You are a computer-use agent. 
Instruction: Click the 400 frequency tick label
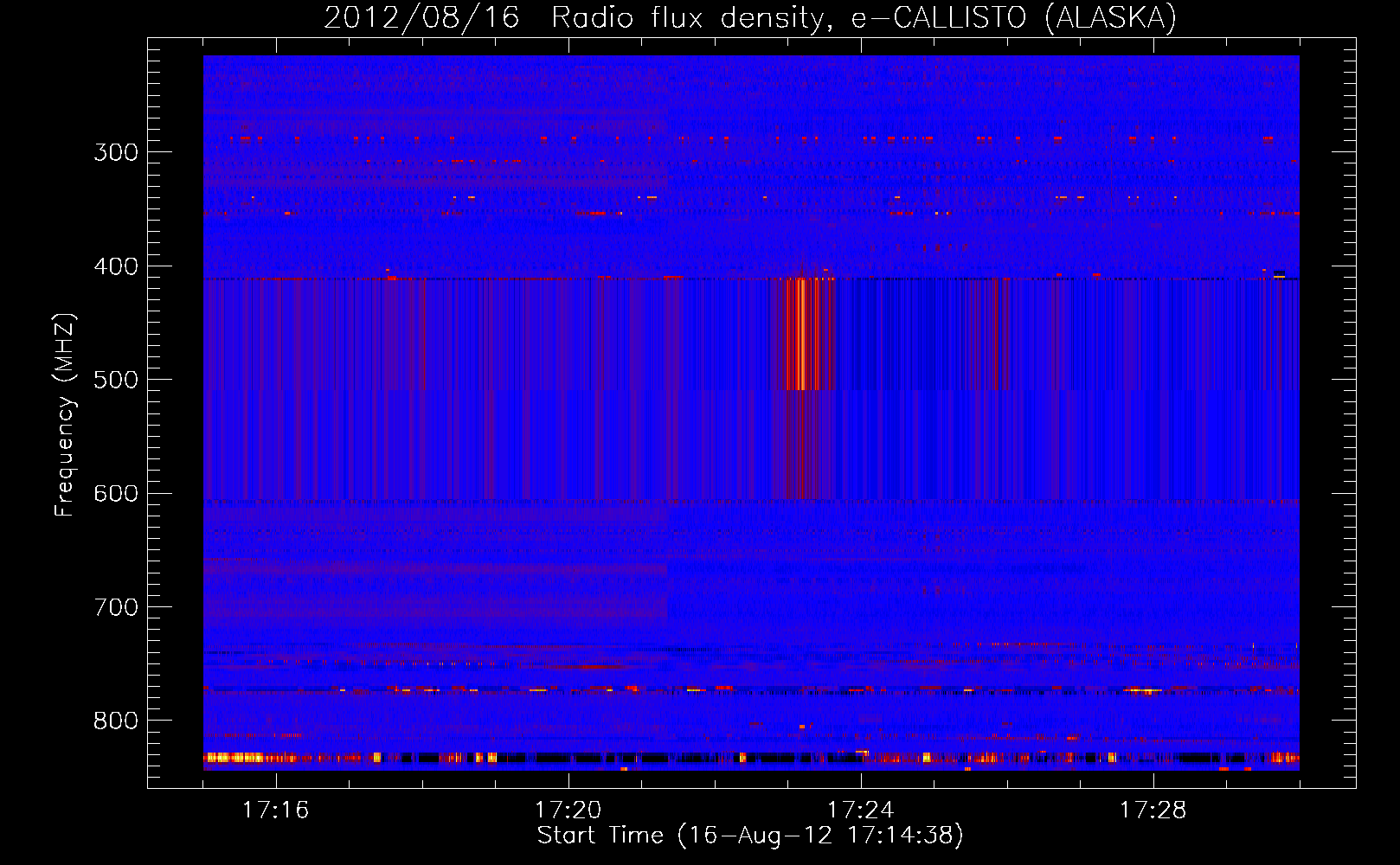tap(116, 266)
